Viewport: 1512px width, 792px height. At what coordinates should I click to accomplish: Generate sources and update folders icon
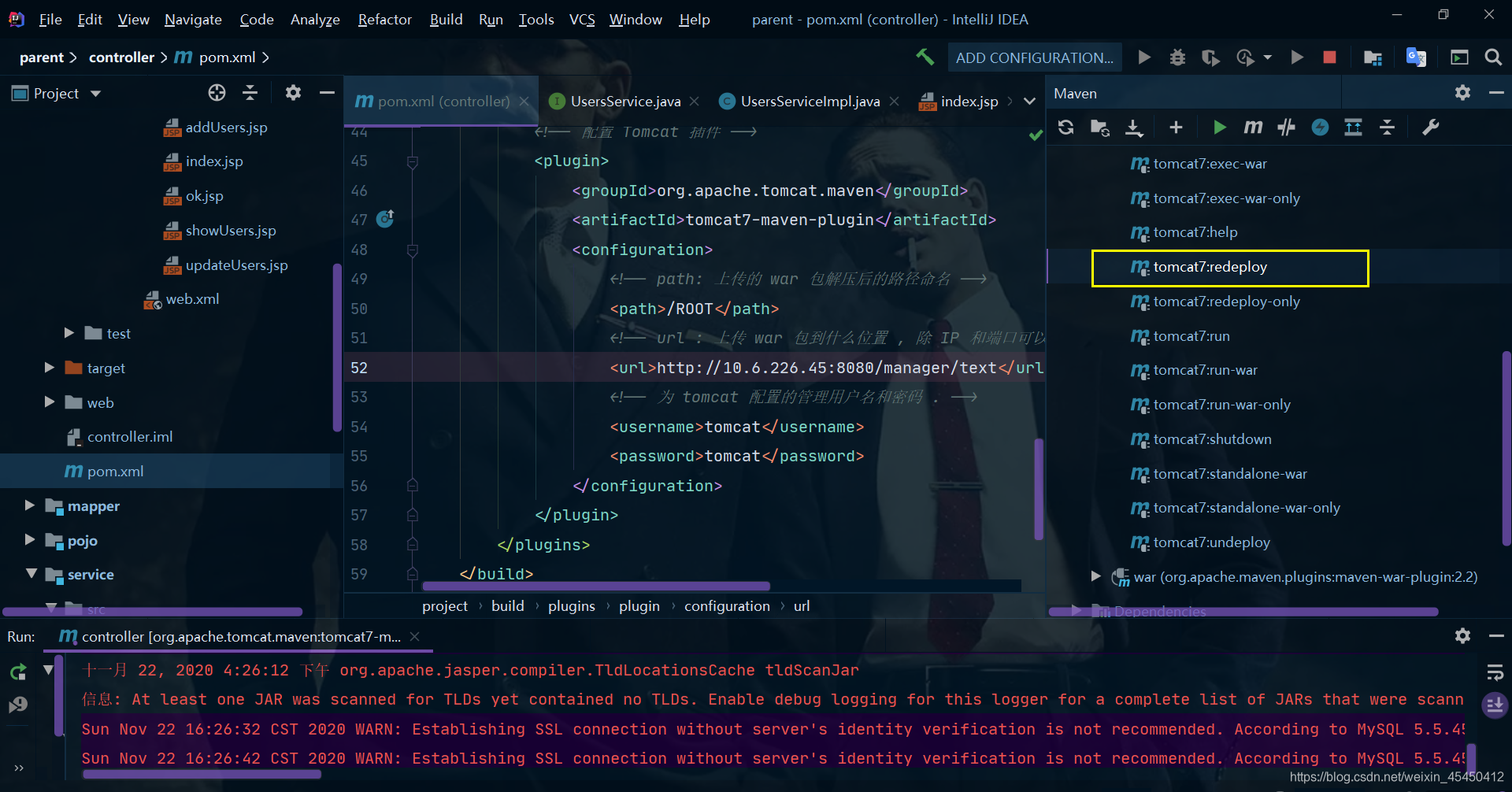[x=1100, y=128]
